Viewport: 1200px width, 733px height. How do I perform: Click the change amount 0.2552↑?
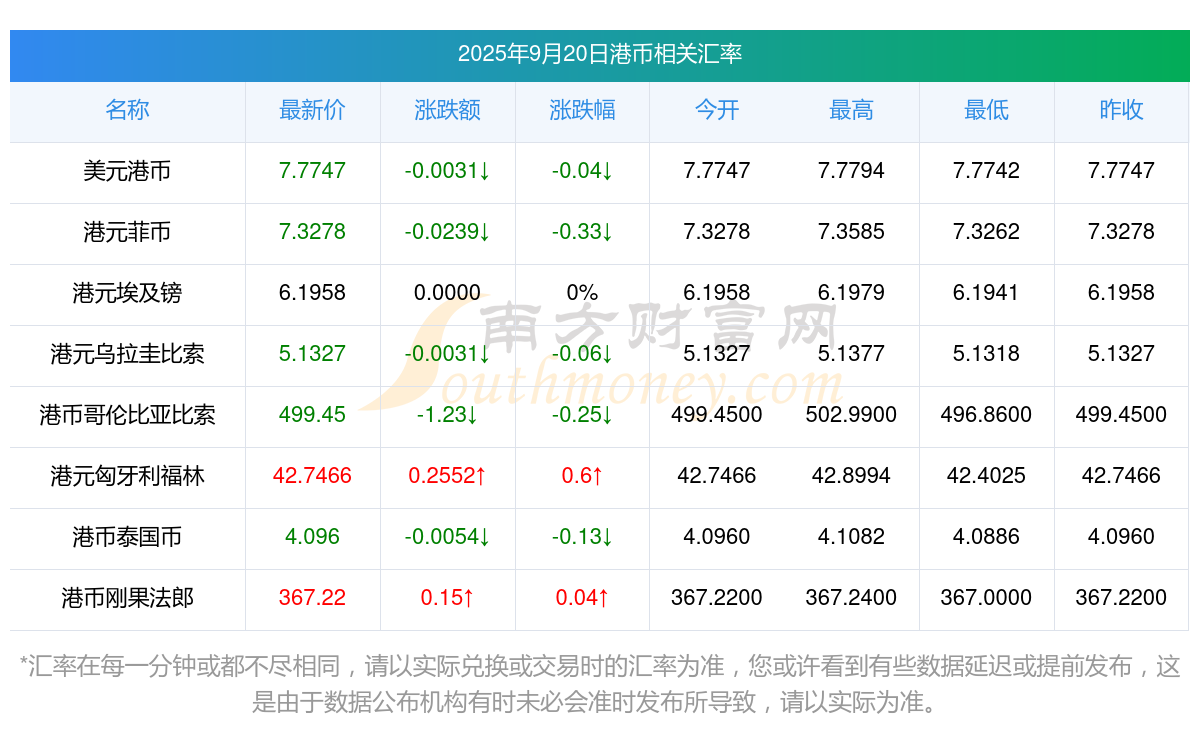click(448, 476)
